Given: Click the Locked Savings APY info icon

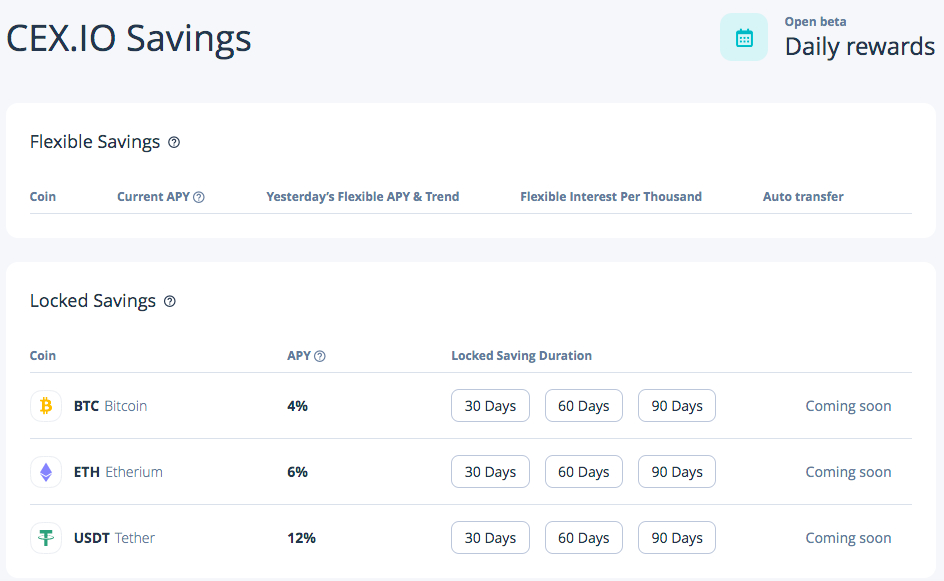Looking at the screenshot, I should 320,356.
